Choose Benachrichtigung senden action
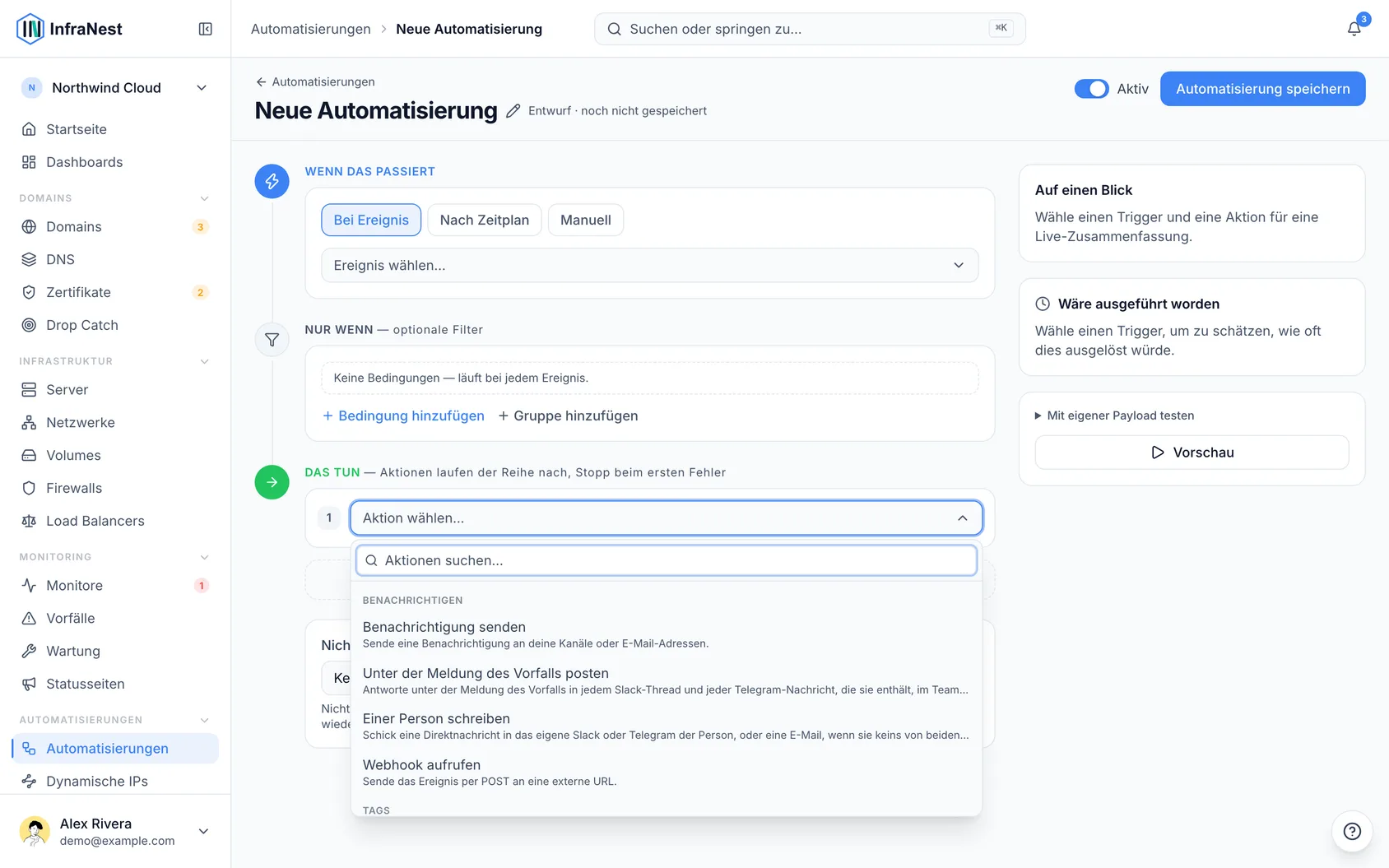 coord(667,634)
